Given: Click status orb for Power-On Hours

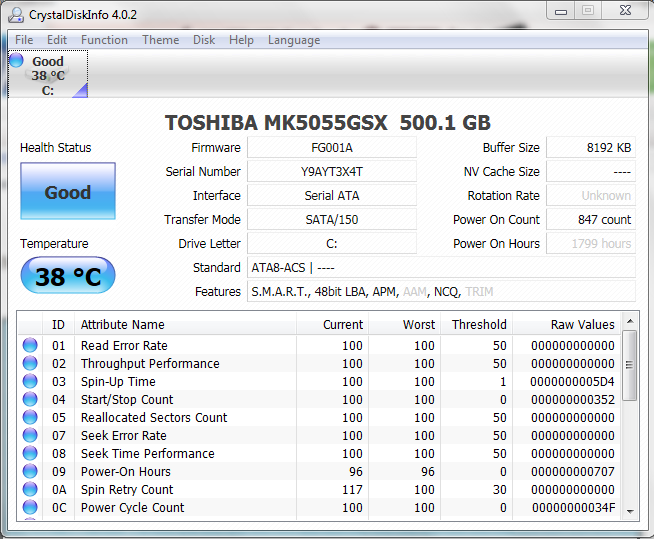Looking at the screenshot, I should pyautogui.click(x=30, y=471).
